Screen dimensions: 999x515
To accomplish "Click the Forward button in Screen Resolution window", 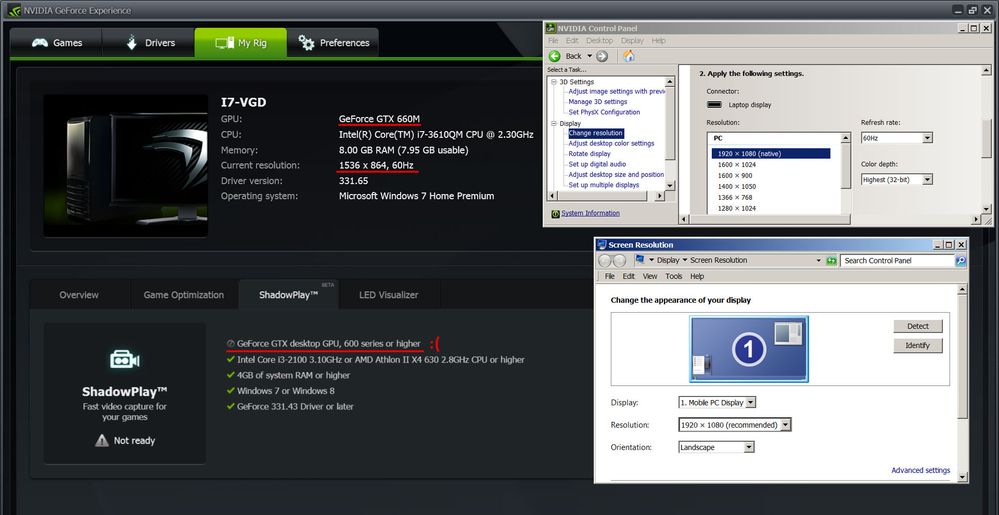I will (x=620, y=261).
